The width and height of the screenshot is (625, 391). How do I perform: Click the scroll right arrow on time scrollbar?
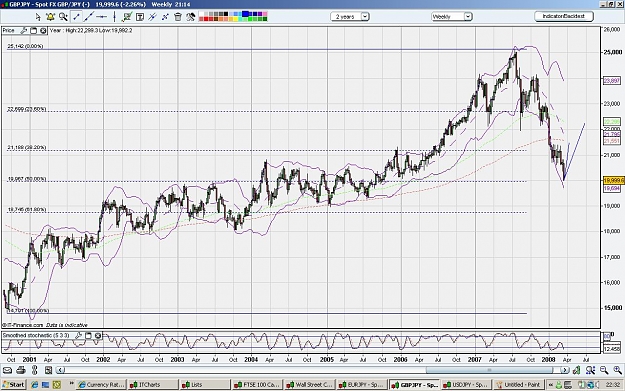point(564,370)
